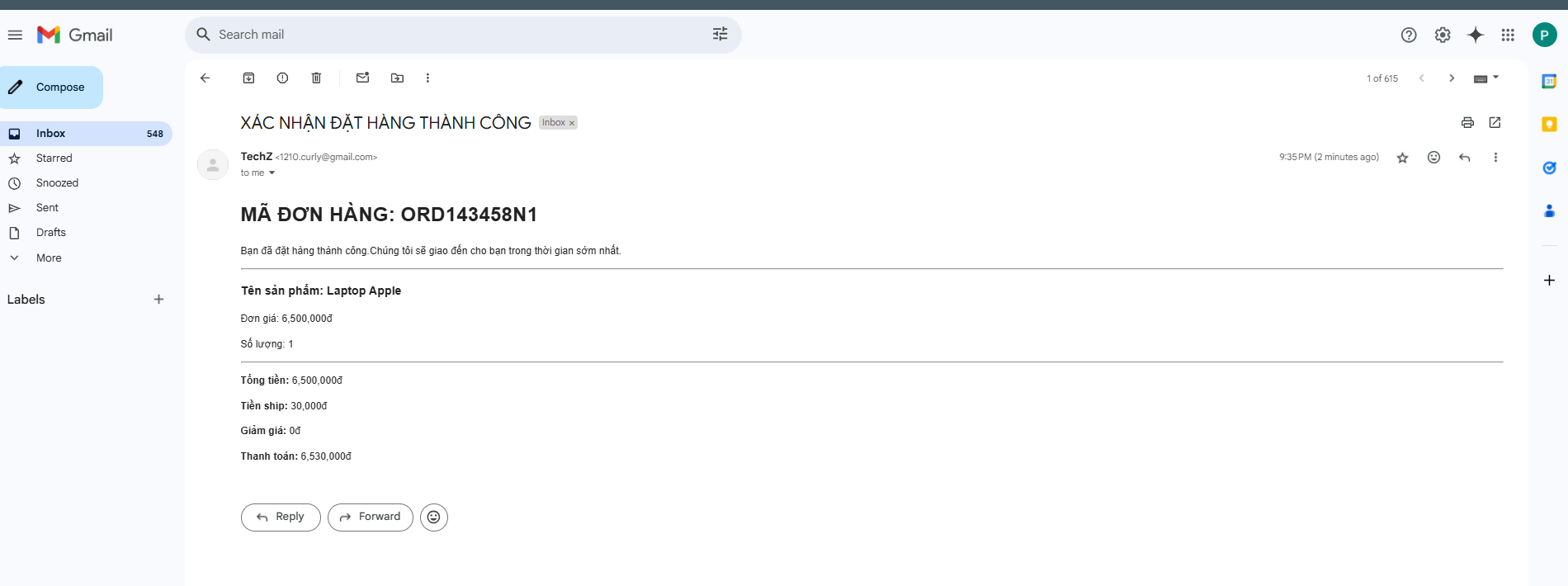Star this email from TechZ
This screenshot has height=586, width=1568.
click(1402, 158)
